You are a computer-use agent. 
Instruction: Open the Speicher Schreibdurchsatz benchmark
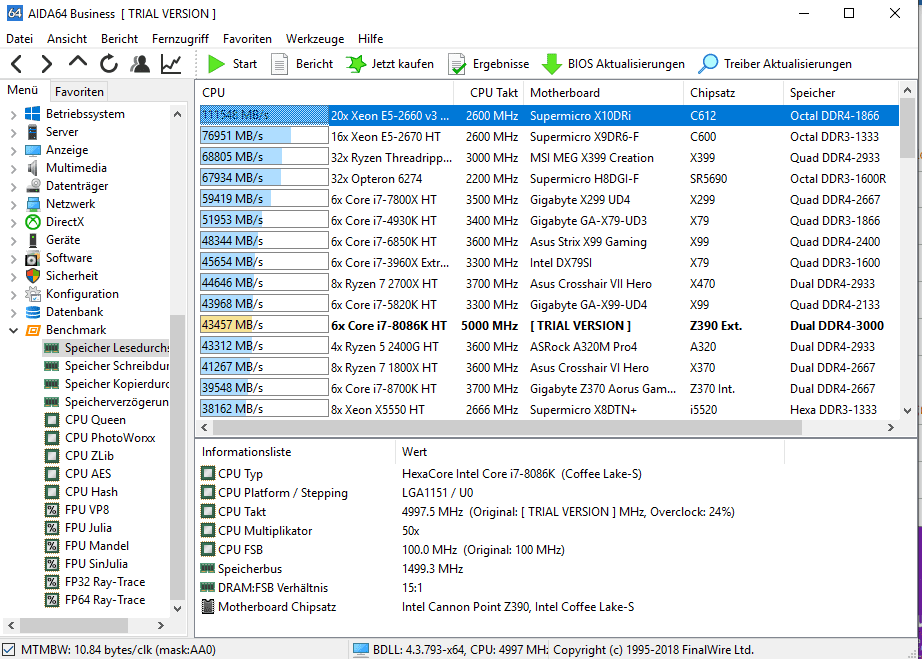point(117,366)
